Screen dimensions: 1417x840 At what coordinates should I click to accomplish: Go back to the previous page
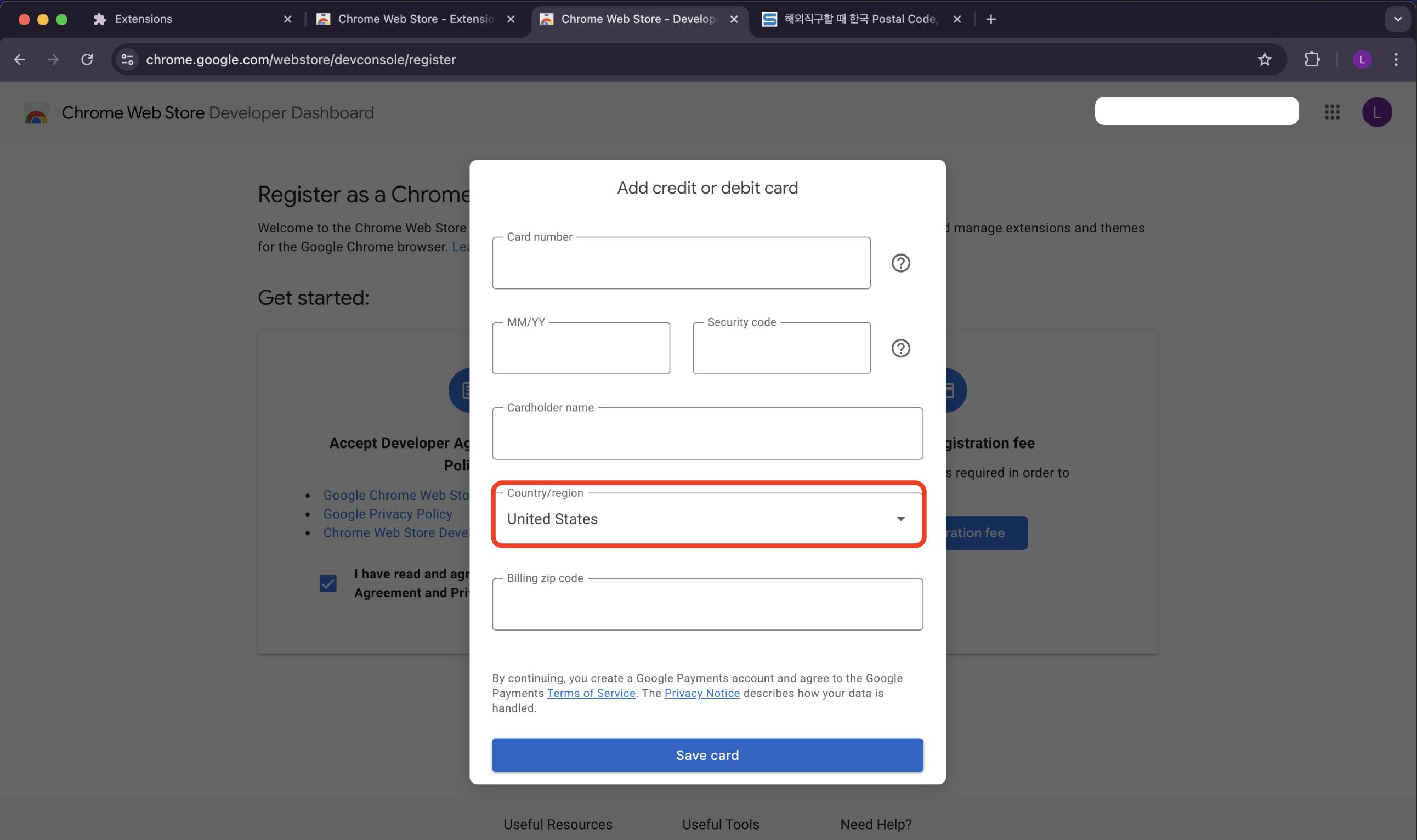tap(20, 59)
